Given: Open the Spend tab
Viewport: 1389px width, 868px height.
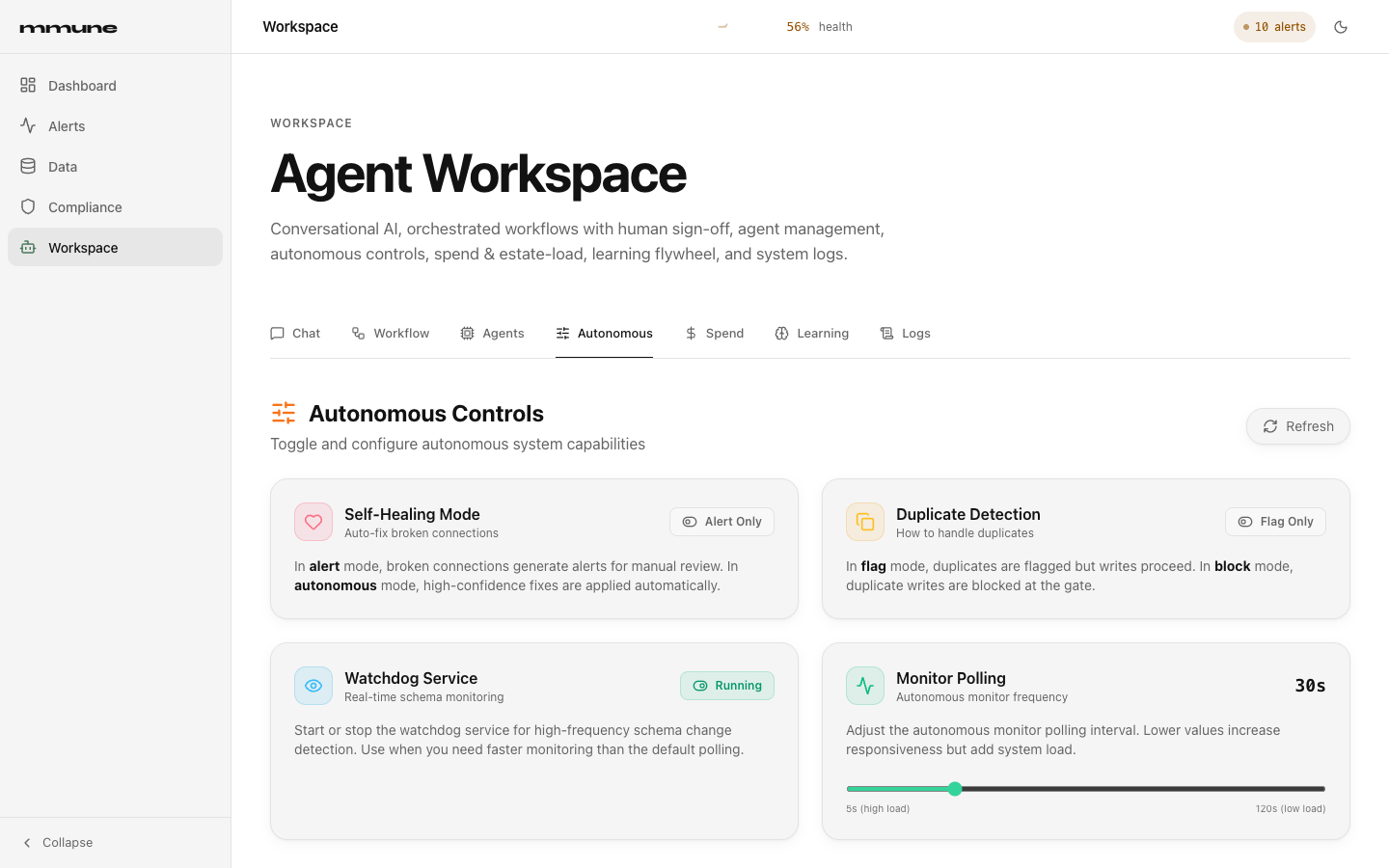Looking at the screenshot, I should [714, 334].
